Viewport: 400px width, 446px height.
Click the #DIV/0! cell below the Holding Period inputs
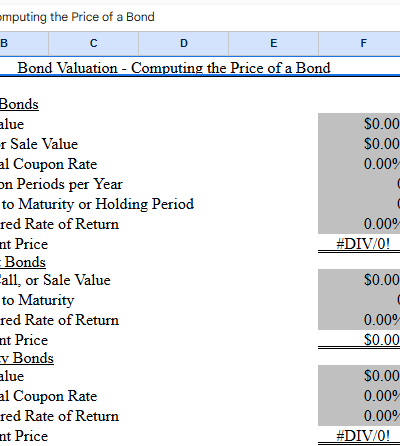tap(359, 244)
